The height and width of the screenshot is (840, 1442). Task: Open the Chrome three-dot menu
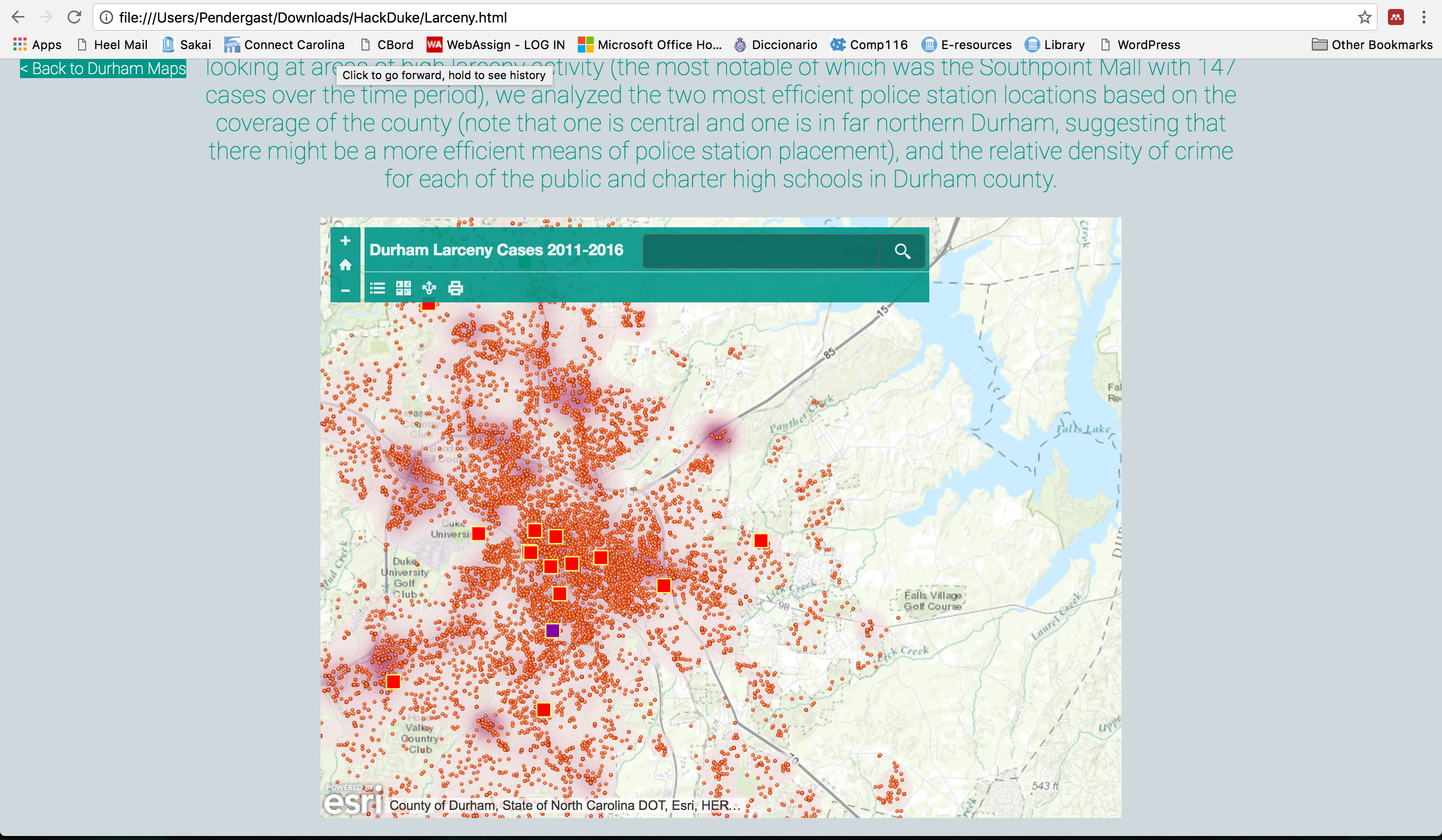(x=1423, y=17)
